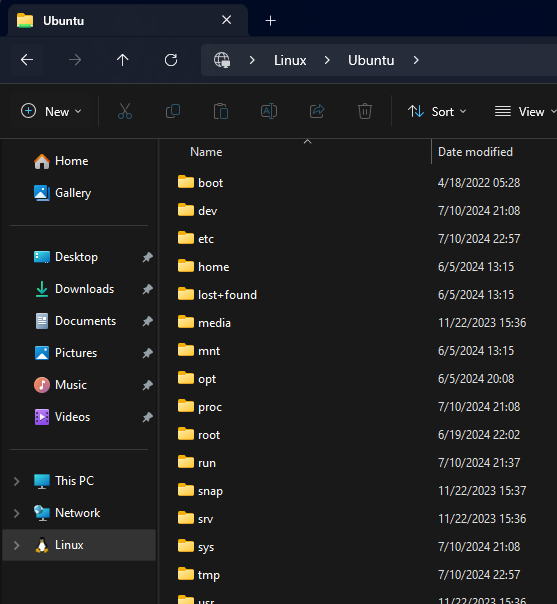Click the pin icon next to Music

pos(148,385)
